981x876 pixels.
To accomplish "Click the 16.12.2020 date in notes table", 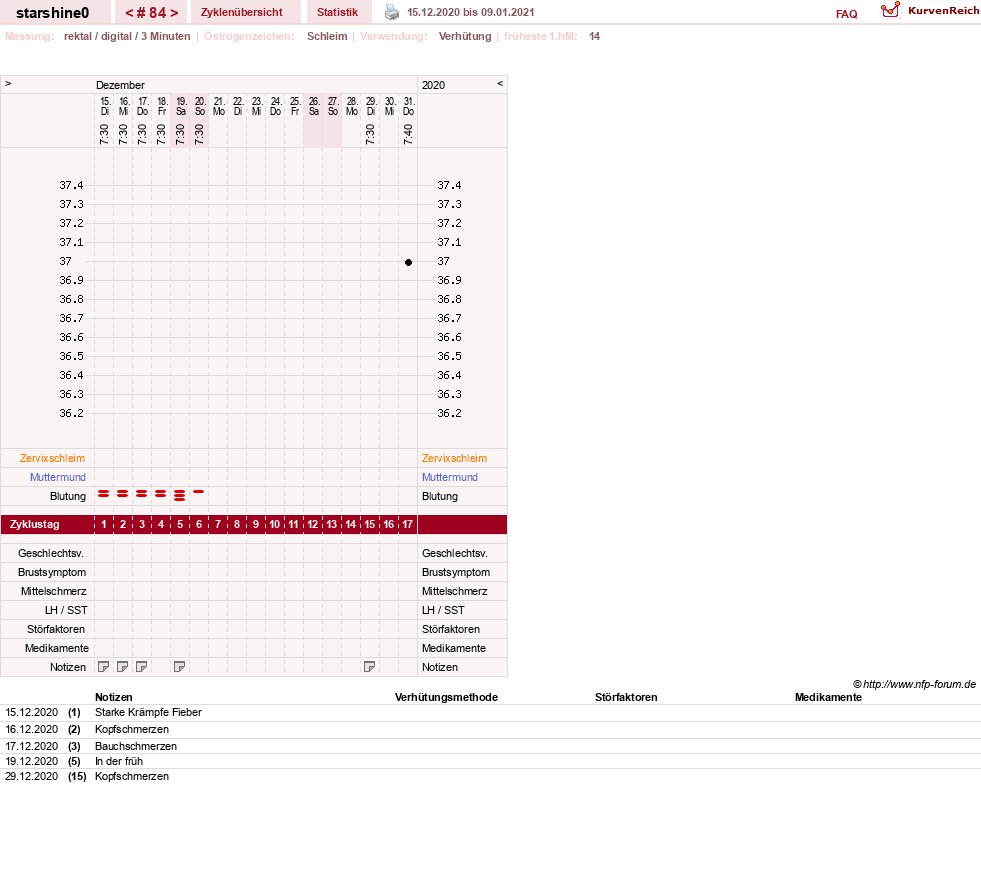I will point(31,729).
